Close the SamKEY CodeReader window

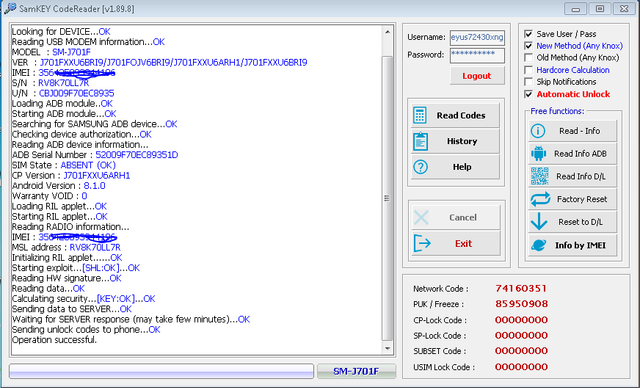pos(624,9)
